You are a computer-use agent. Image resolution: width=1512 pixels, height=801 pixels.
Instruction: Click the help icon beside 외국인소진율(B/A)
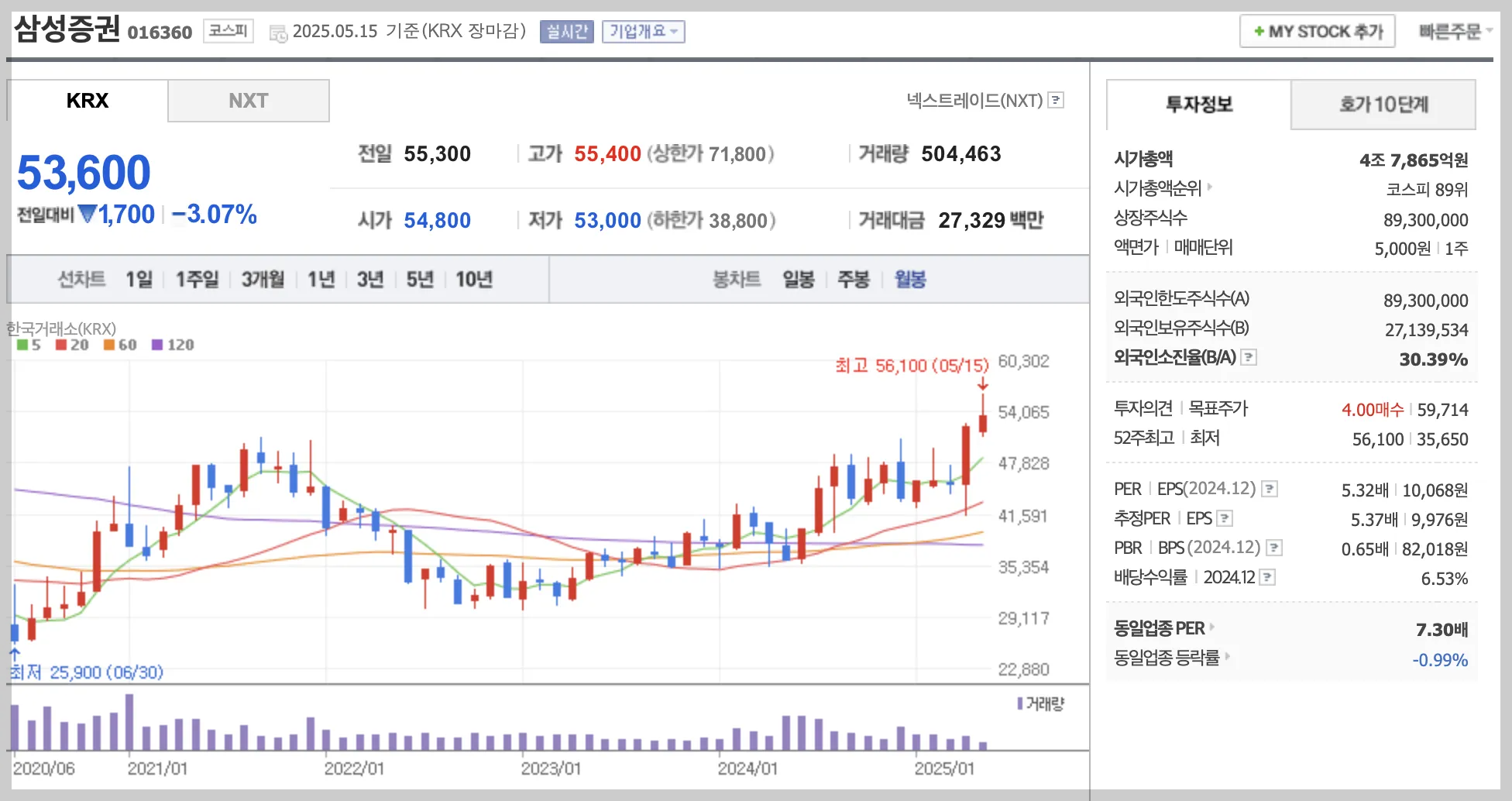pos(1249,357)
